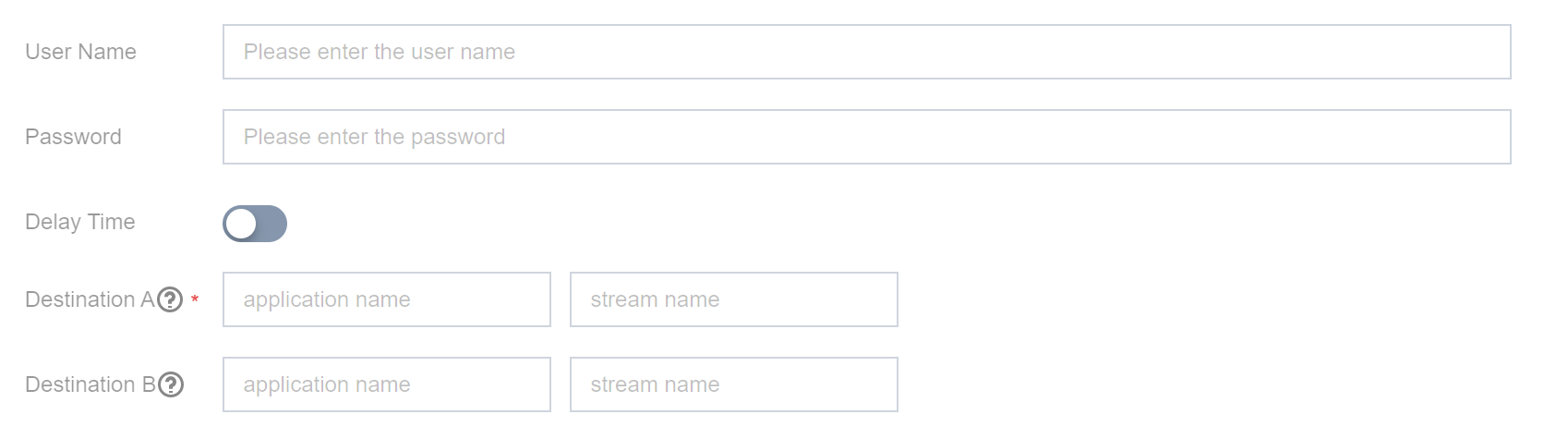This screenshot has height=439, width=1568.
Task: Focus Destination B application name field
Action: [x=386, y=384]
